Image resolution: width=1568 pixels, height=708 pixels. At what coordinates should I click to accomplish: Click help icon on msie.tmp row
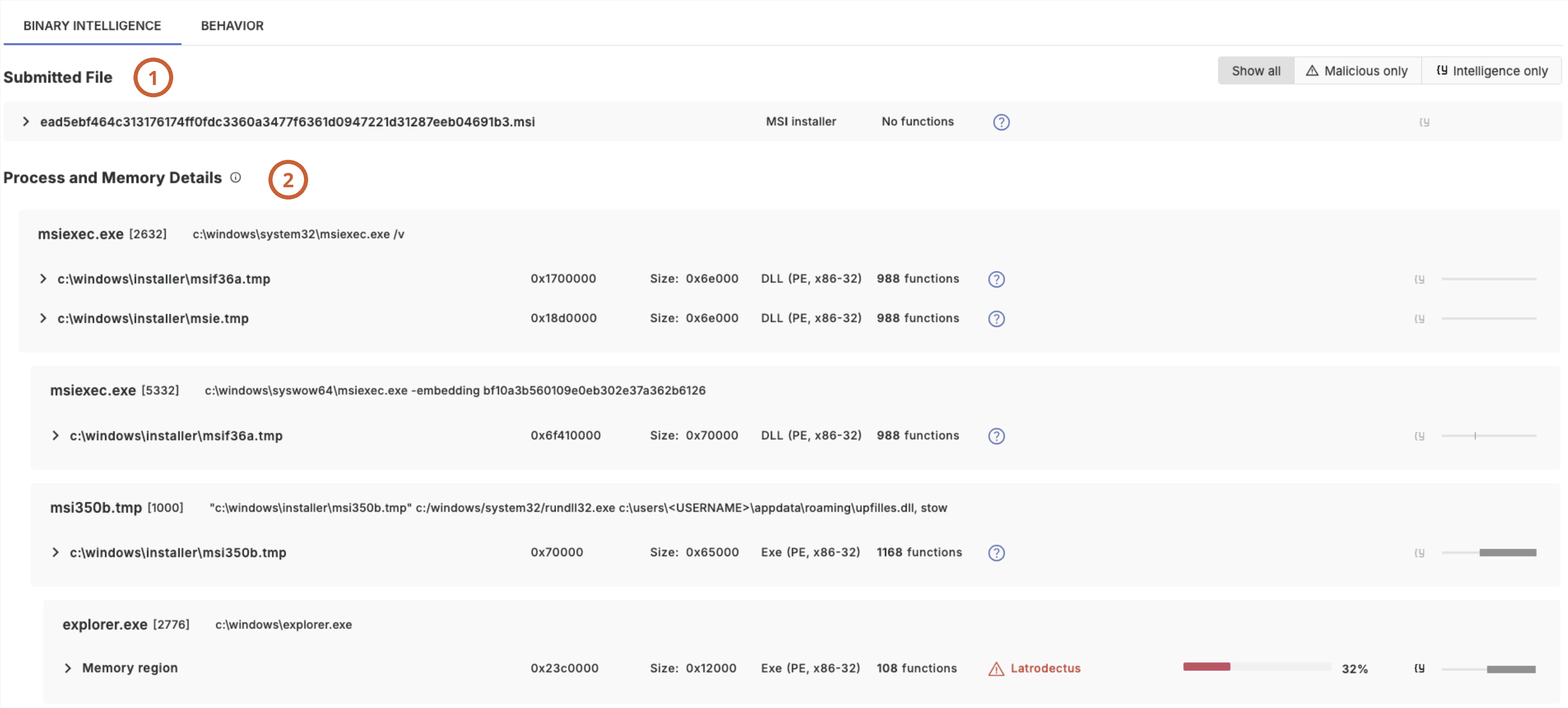996,319
